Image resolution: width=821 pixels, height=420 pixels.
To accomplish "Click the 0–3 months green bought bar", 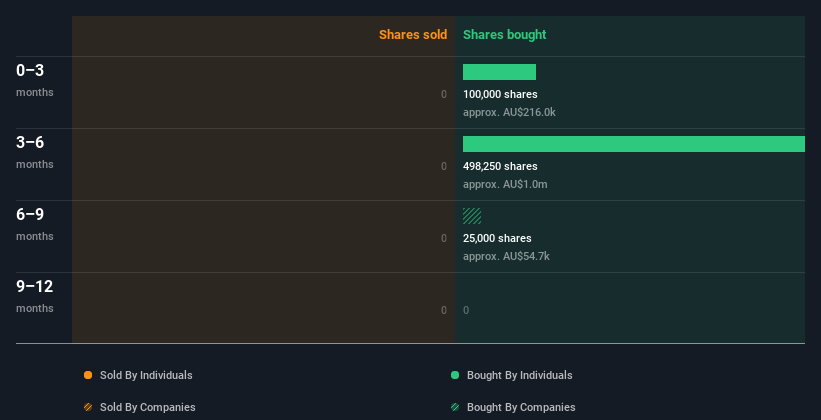I will [x=500, y=72].
